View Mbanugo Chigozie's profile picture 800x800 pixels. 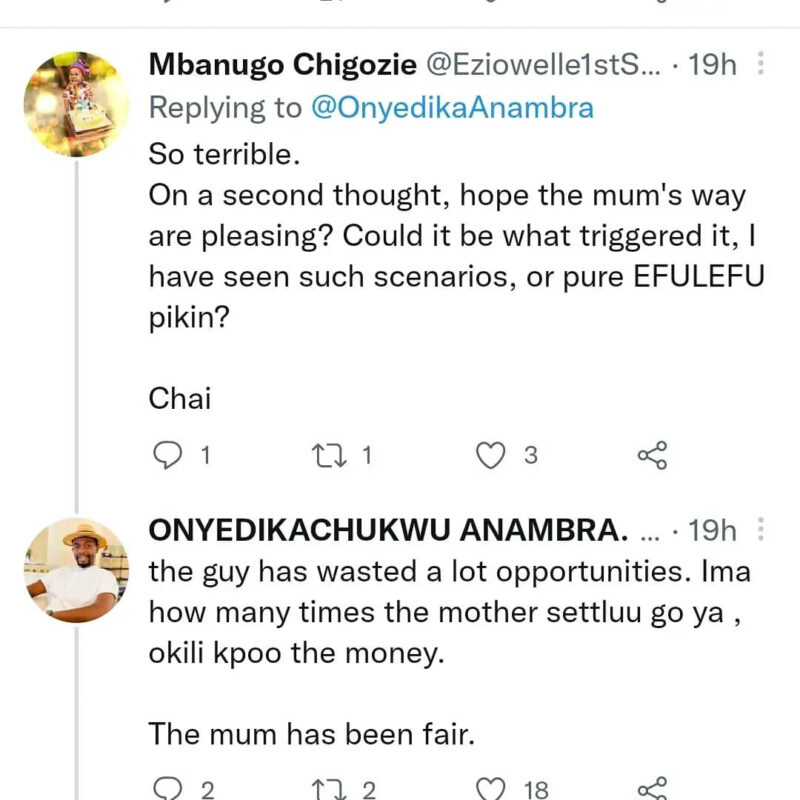point(76,104)
